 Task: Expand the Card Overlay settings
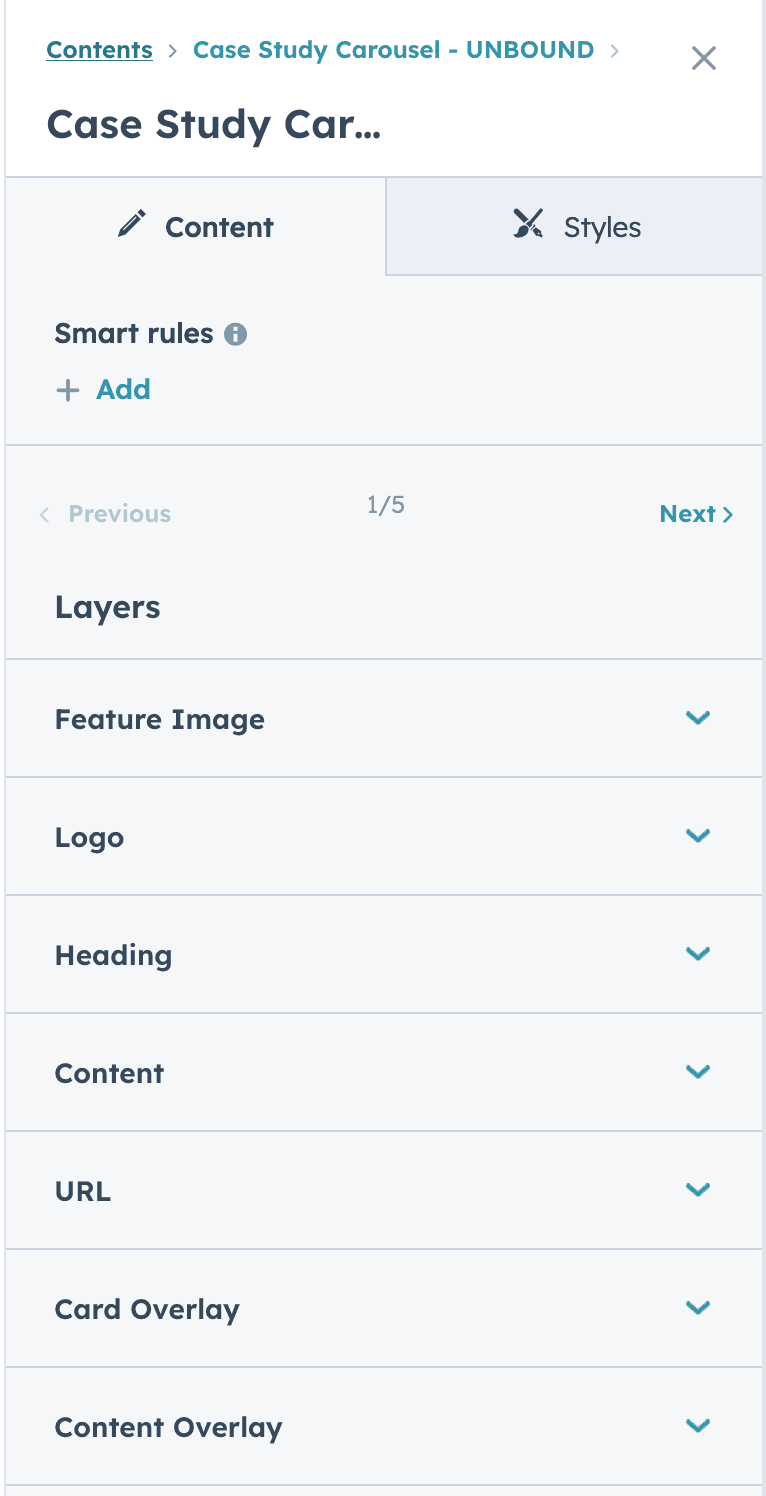tap(698, 1308)
